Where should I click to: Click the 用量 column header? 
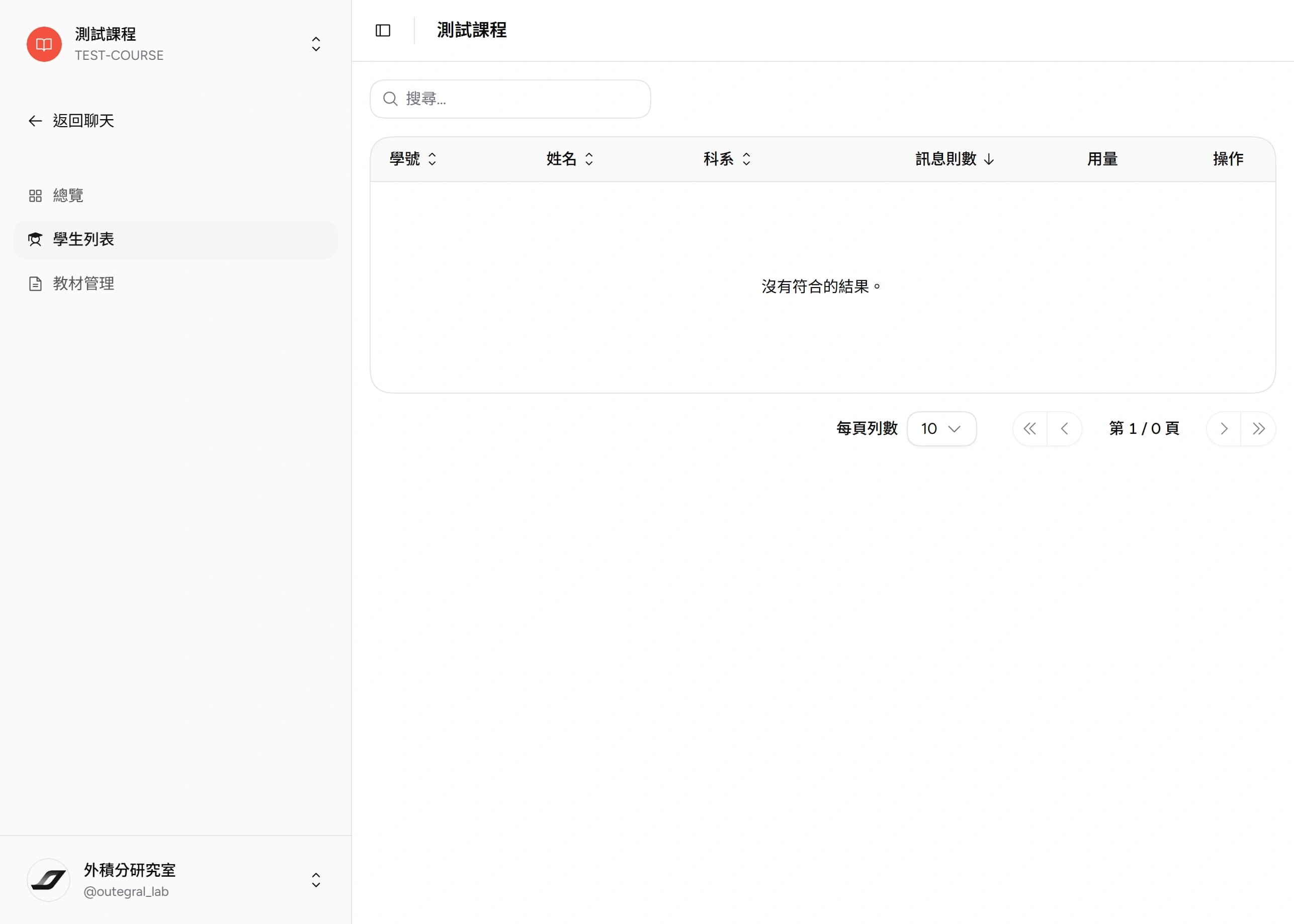pyautogui.click(x=1102, y=159)
